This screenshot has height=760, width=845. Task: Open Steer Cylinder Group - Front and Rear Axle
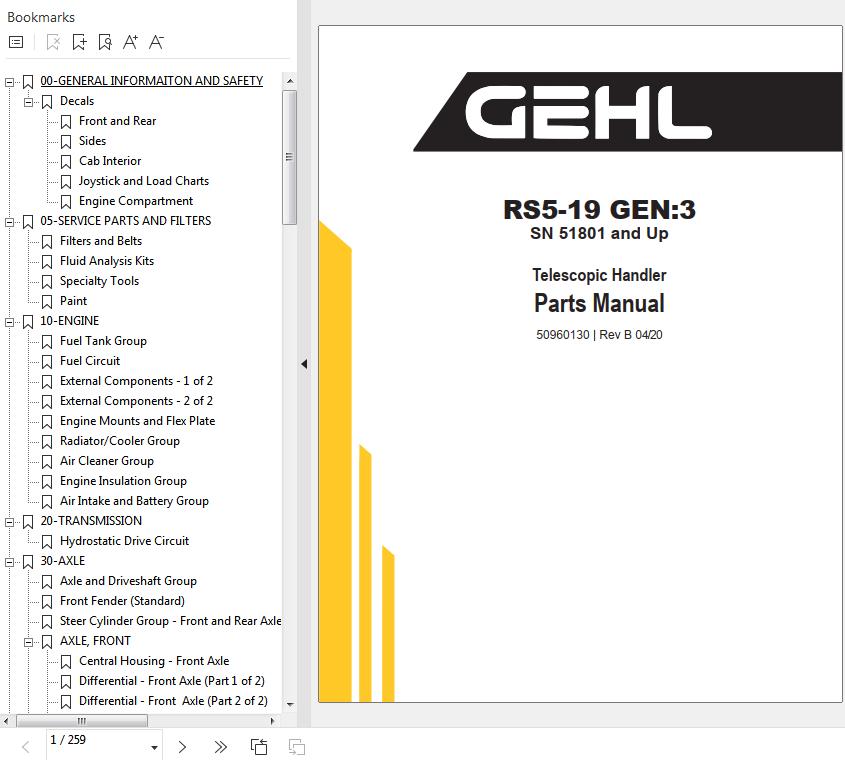[x=171, y=621]
